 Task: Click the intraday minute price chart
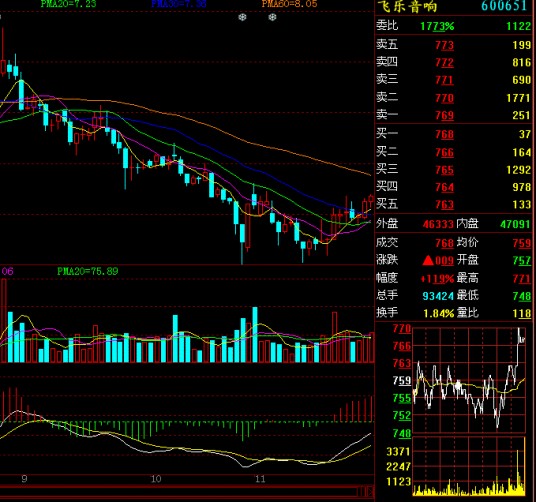(x=469, y=380)
